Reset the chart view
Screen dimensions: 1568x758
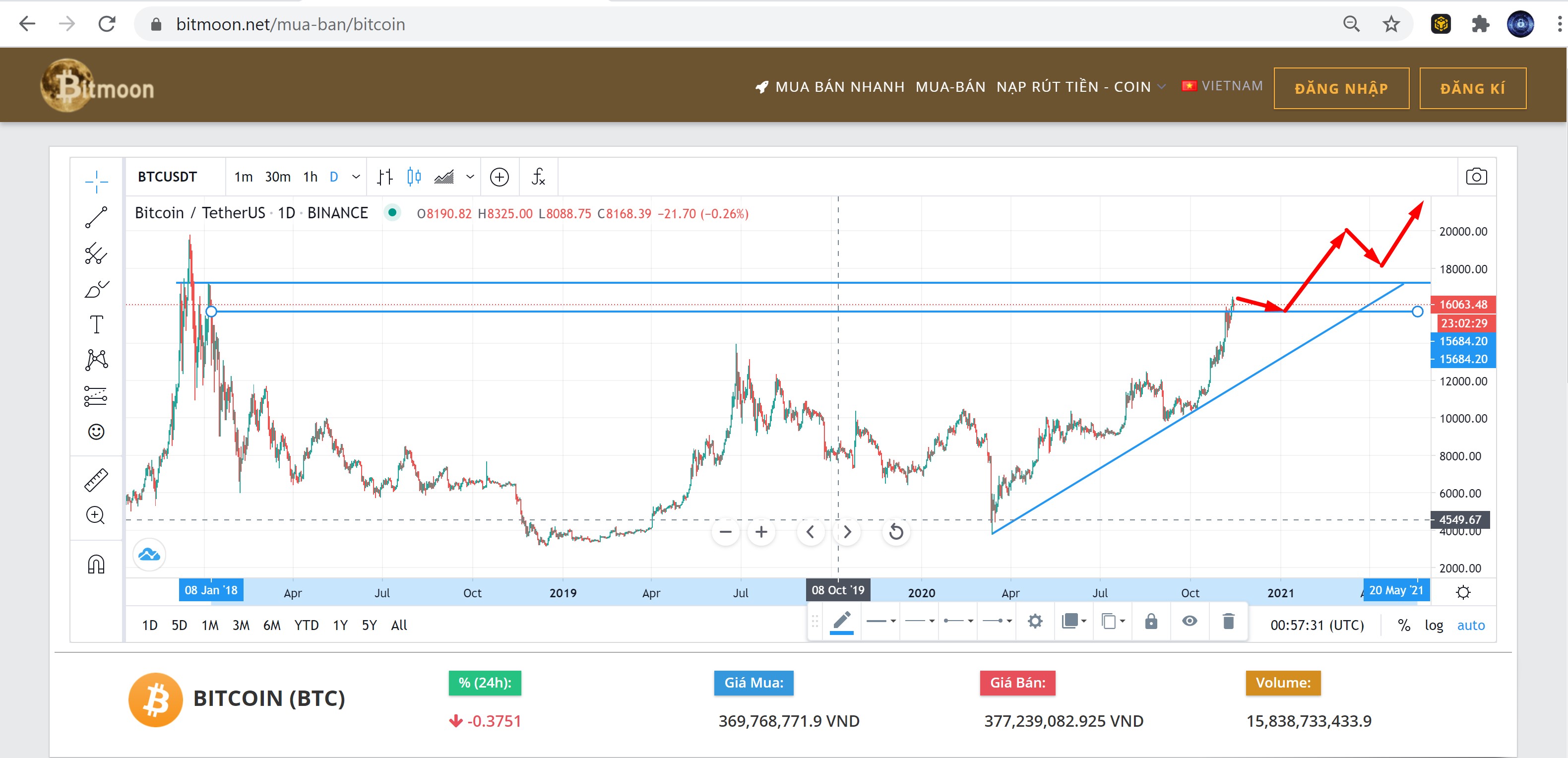(x=896, y=531)
